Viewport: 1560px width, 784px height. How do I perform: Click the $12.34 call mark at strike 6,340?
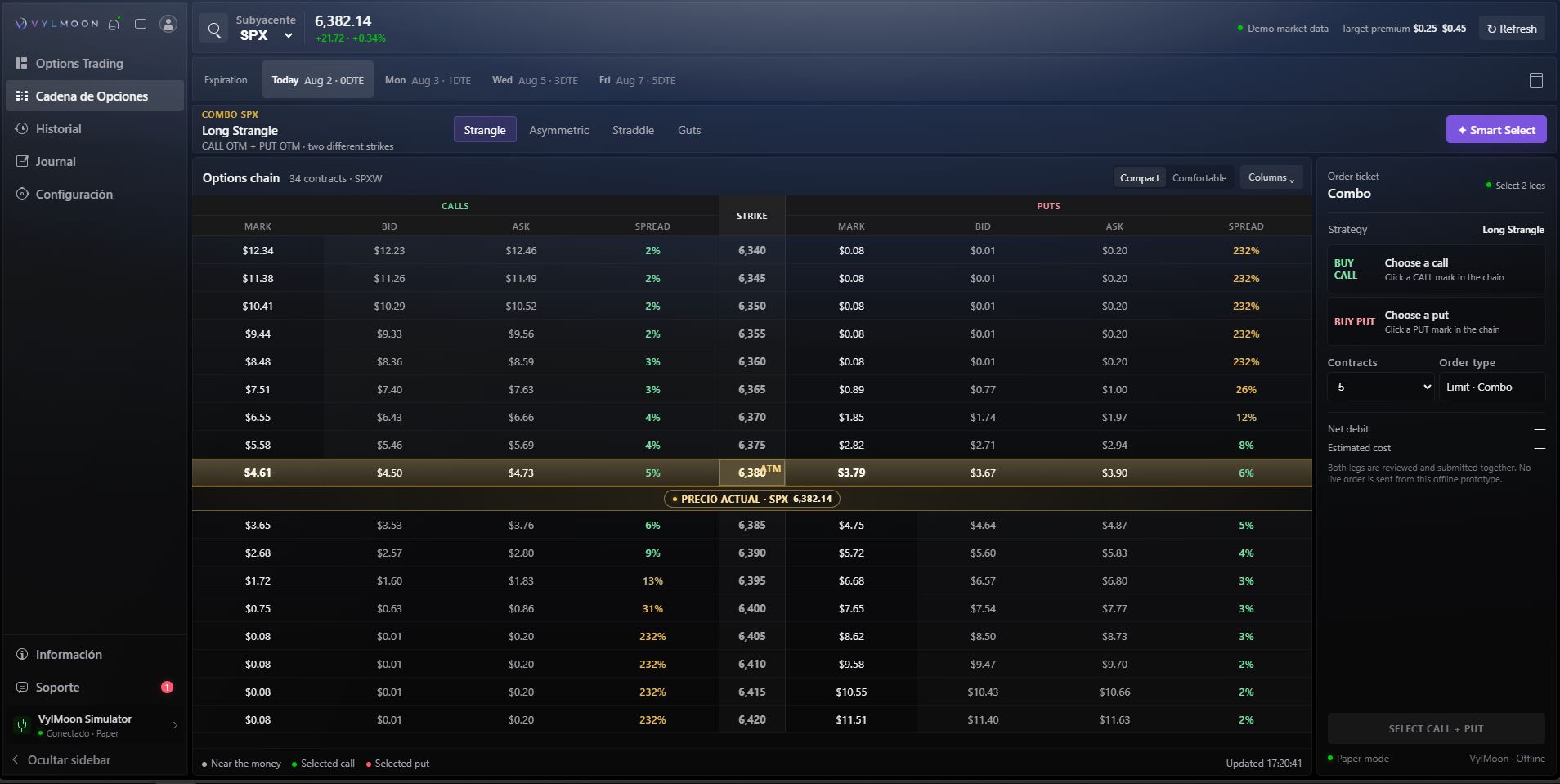click(x=258, y=250)
